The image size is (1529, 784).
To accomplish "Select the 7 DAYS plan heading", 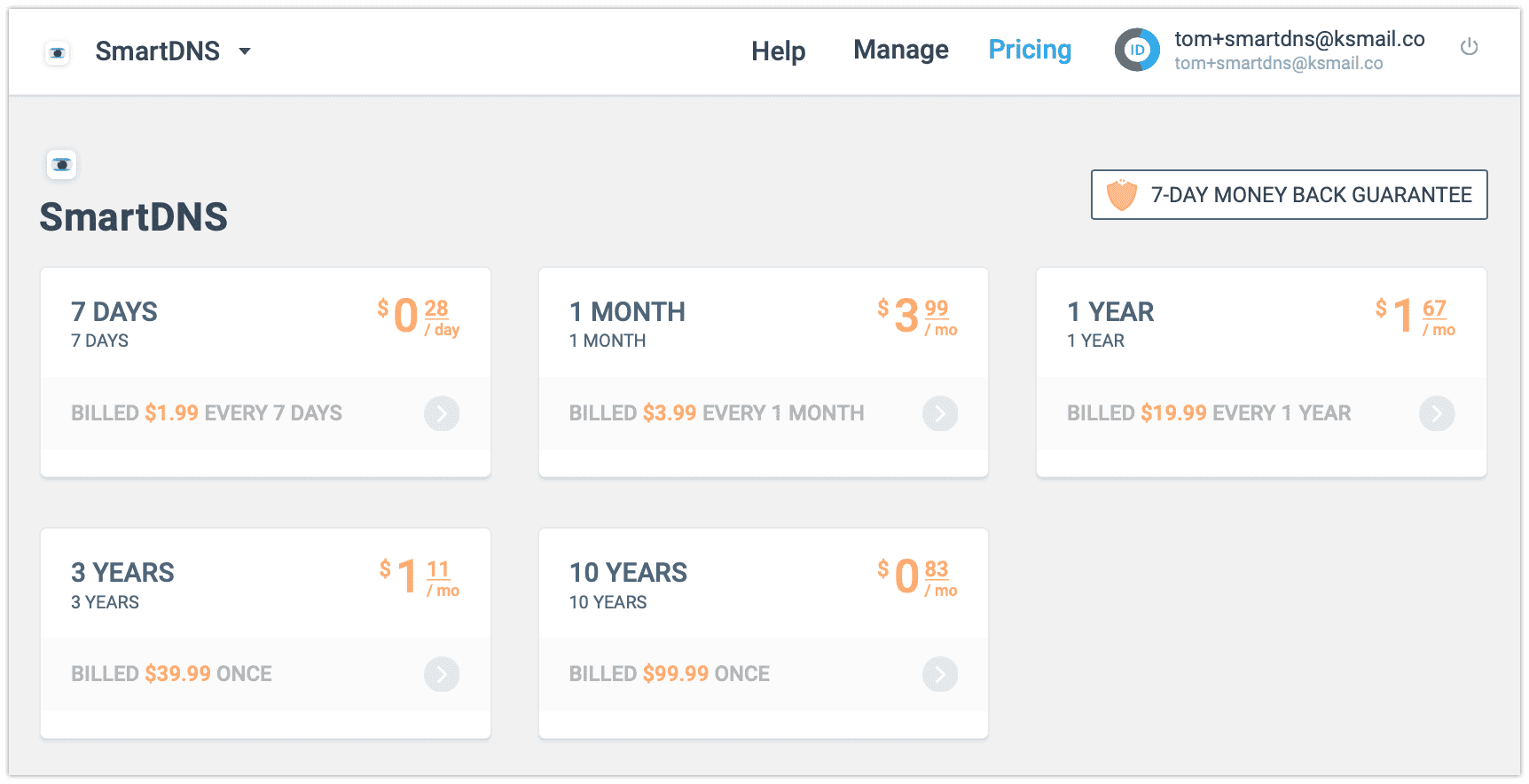I will pos(114,312).
